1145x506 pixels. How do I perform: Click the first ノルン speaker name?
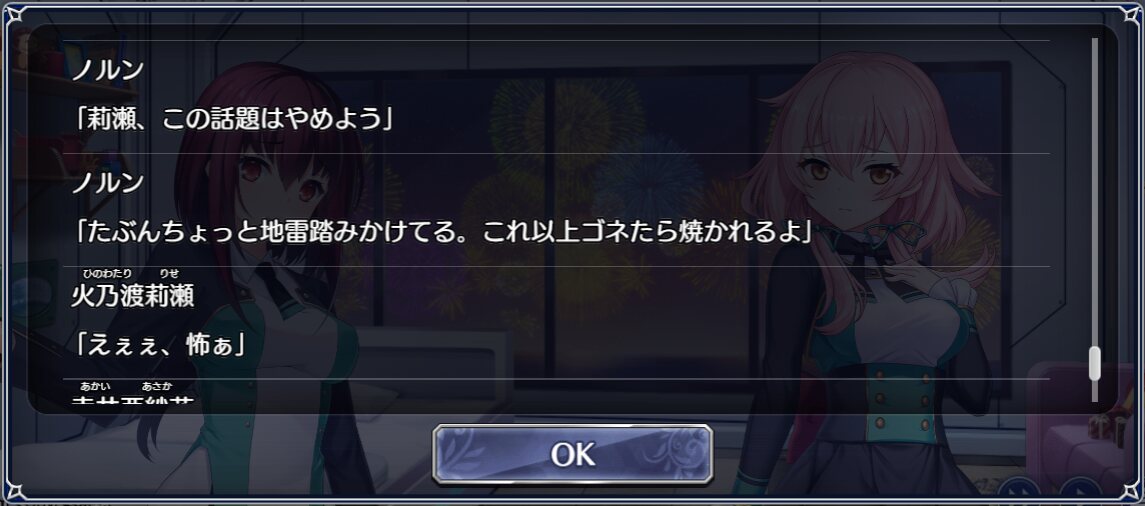[107, 69]
